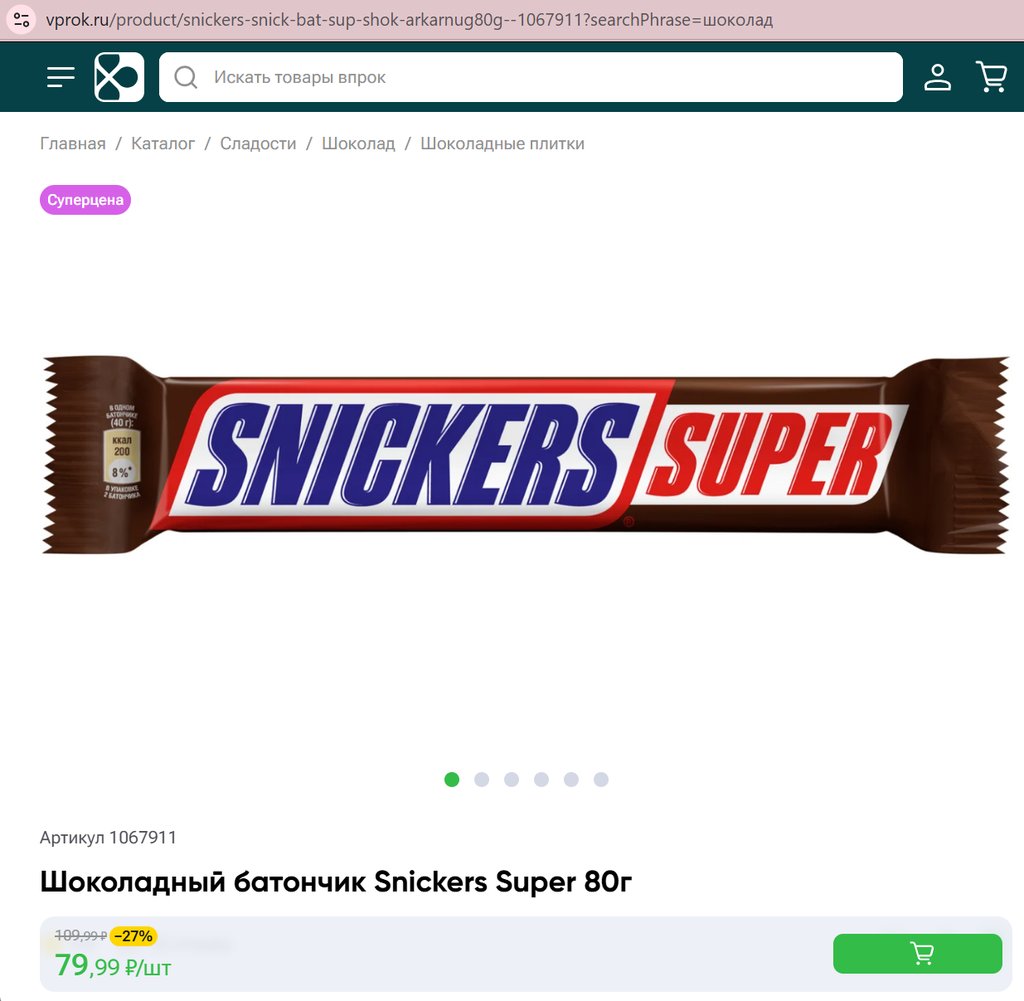Open Шоколадные плитки breadcrumb
Image resolution: width=1024 pixels, height=1001 pixels.
[502, 144]
